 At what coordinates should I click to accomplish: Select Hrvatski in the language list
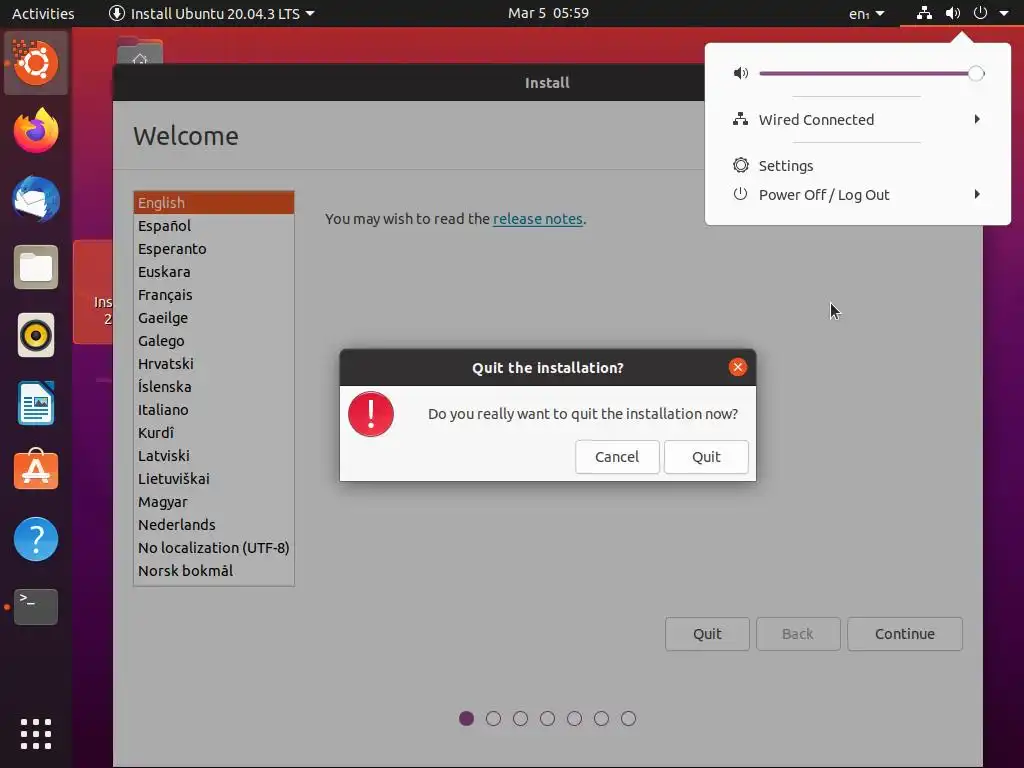[214, 364]
